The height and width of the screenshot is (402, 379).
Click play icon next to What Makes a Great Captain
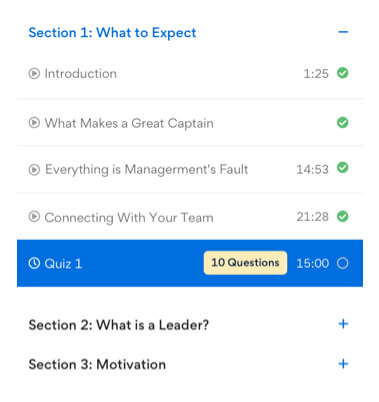pyautogui.click(x=34, y=123)
